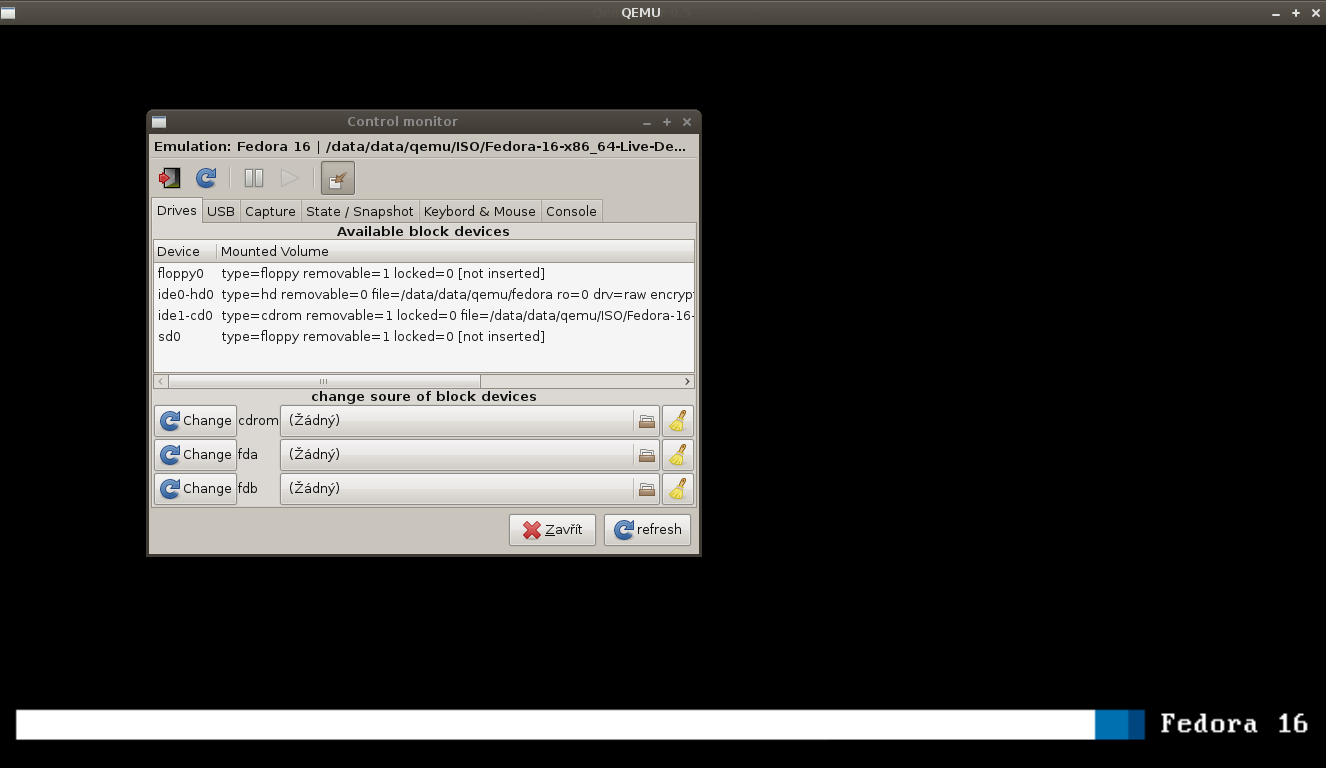This screenshot has width=1326, height=768.
Task: Select the ide1-cd0 device row
Action: (424, 315)
